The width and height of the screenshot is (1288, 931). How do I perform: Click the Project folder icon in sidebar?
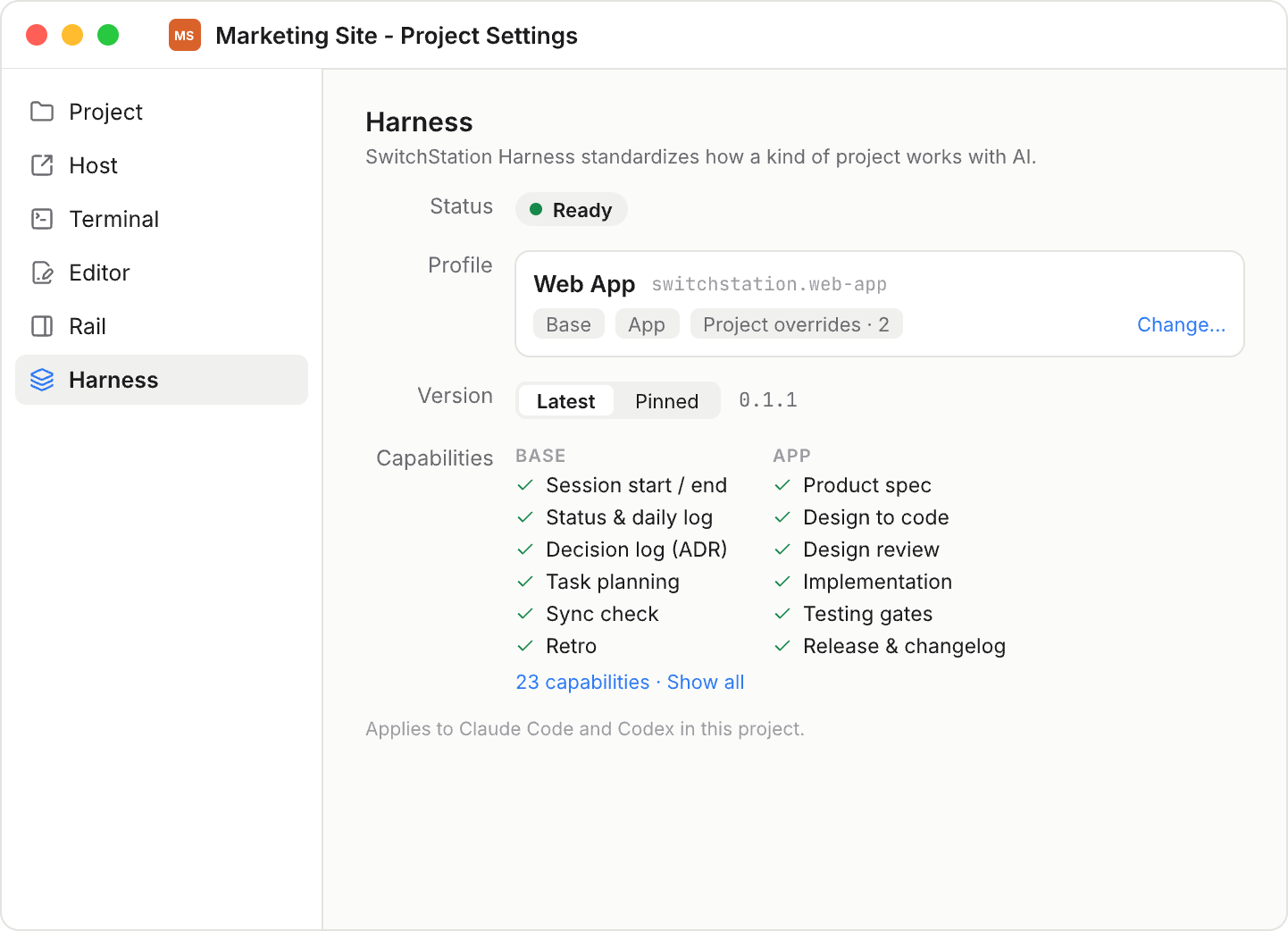pyautogui.click(x=42, y=112)
